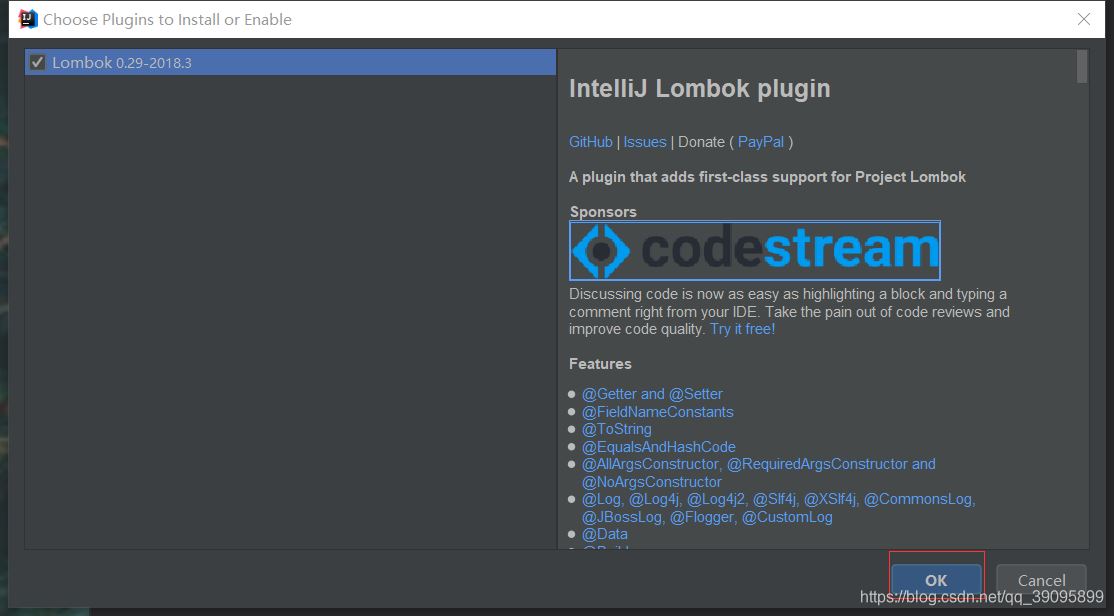
Task: Open the PayPal donate link
Action: [x=761, y=142]
